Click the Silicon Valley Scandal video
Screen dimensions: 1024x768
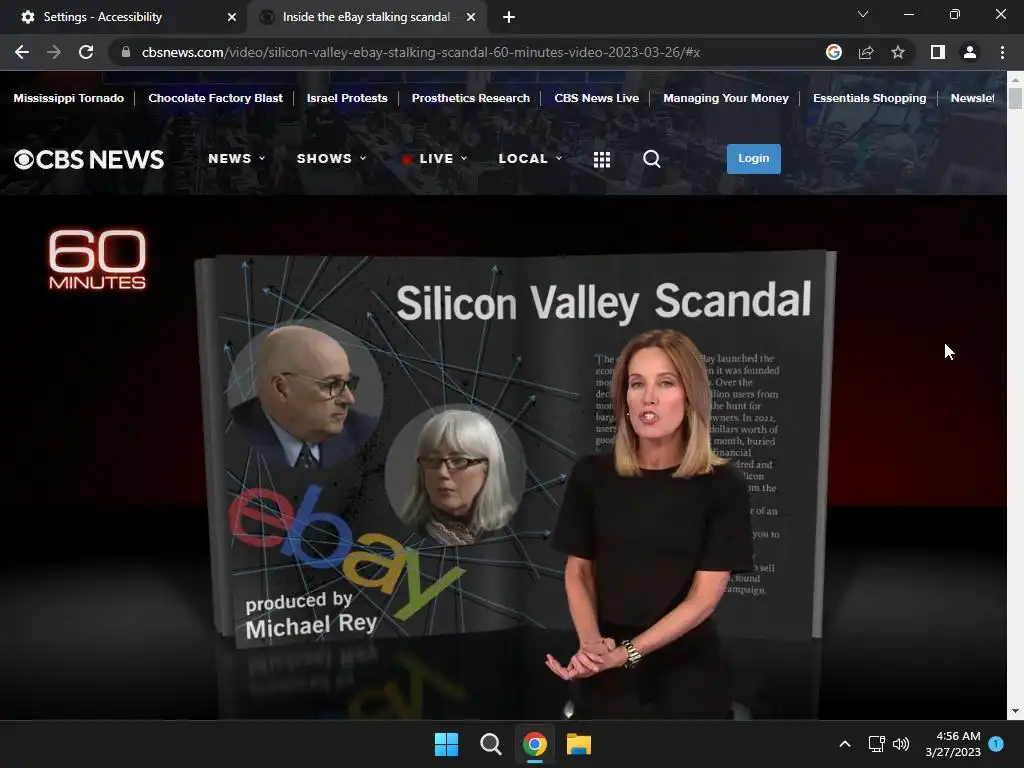(x=503, y=457)
